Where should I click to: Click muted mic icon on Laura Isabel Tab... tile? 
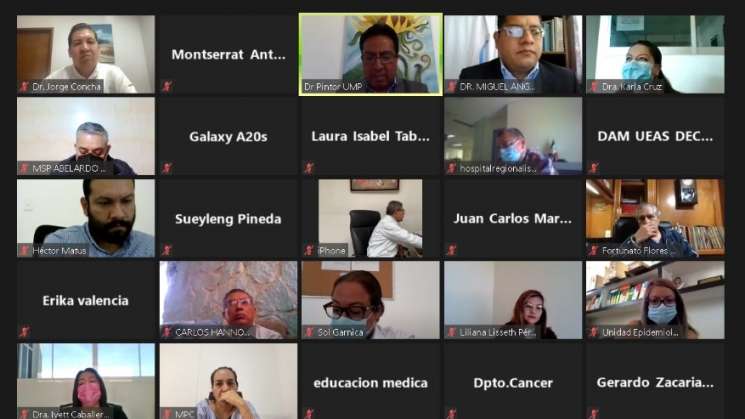[309, 168]
